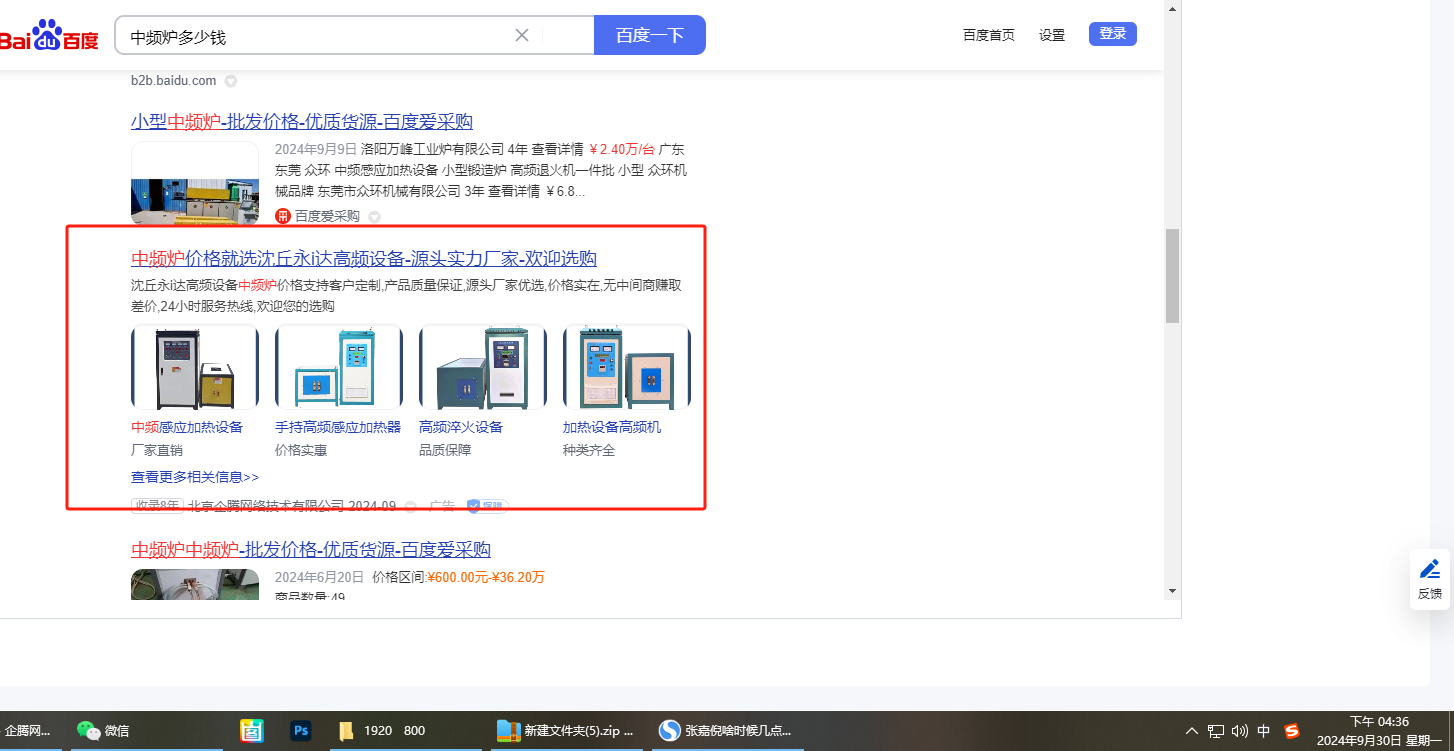Open the 中频炉中频炉-批发价格 result title
This screenshot has height=751, width=1454.
pyautogui.click(x=311, y=550)
